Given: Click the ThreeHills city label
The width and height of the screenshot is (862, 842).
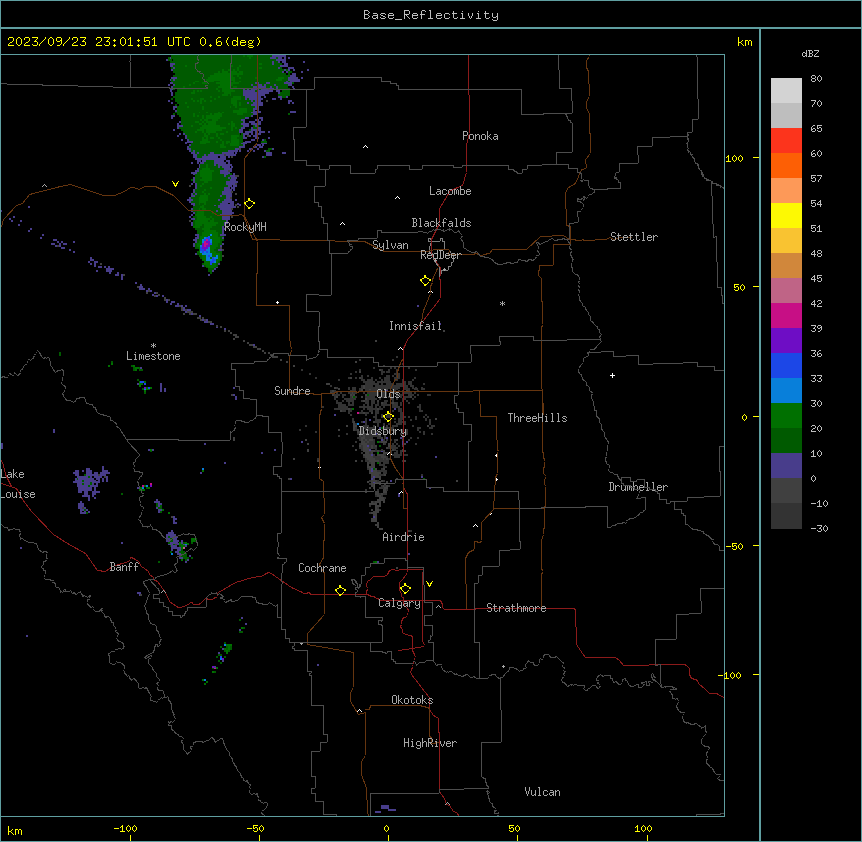Looking at the screenshot, I should pyautogui.click(x=537, y=418).
